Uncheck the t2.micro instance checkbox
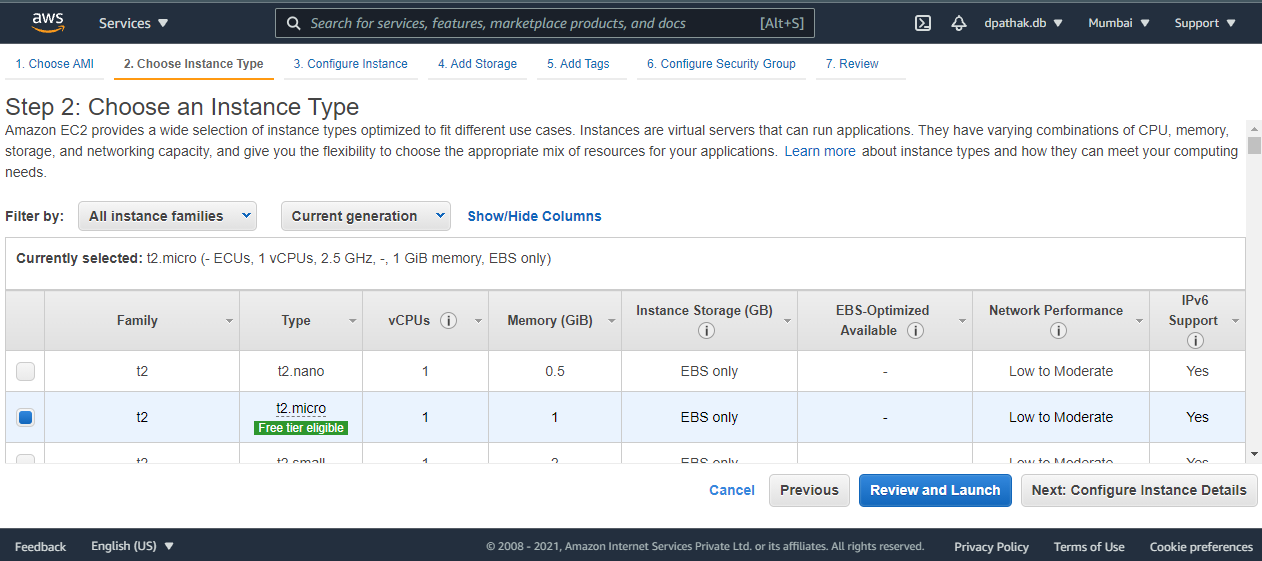The width and height of the screenshot is (1262, 561). (x=26, y=418)
